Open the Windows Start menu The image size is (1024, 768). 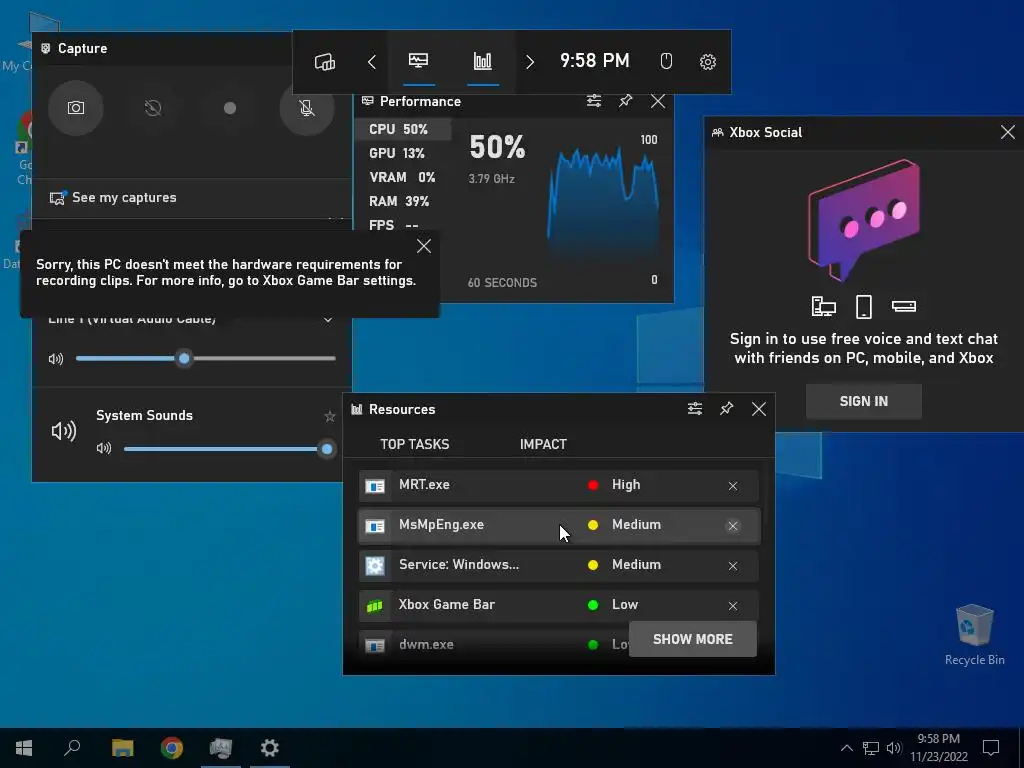click(x=24, y=748)
